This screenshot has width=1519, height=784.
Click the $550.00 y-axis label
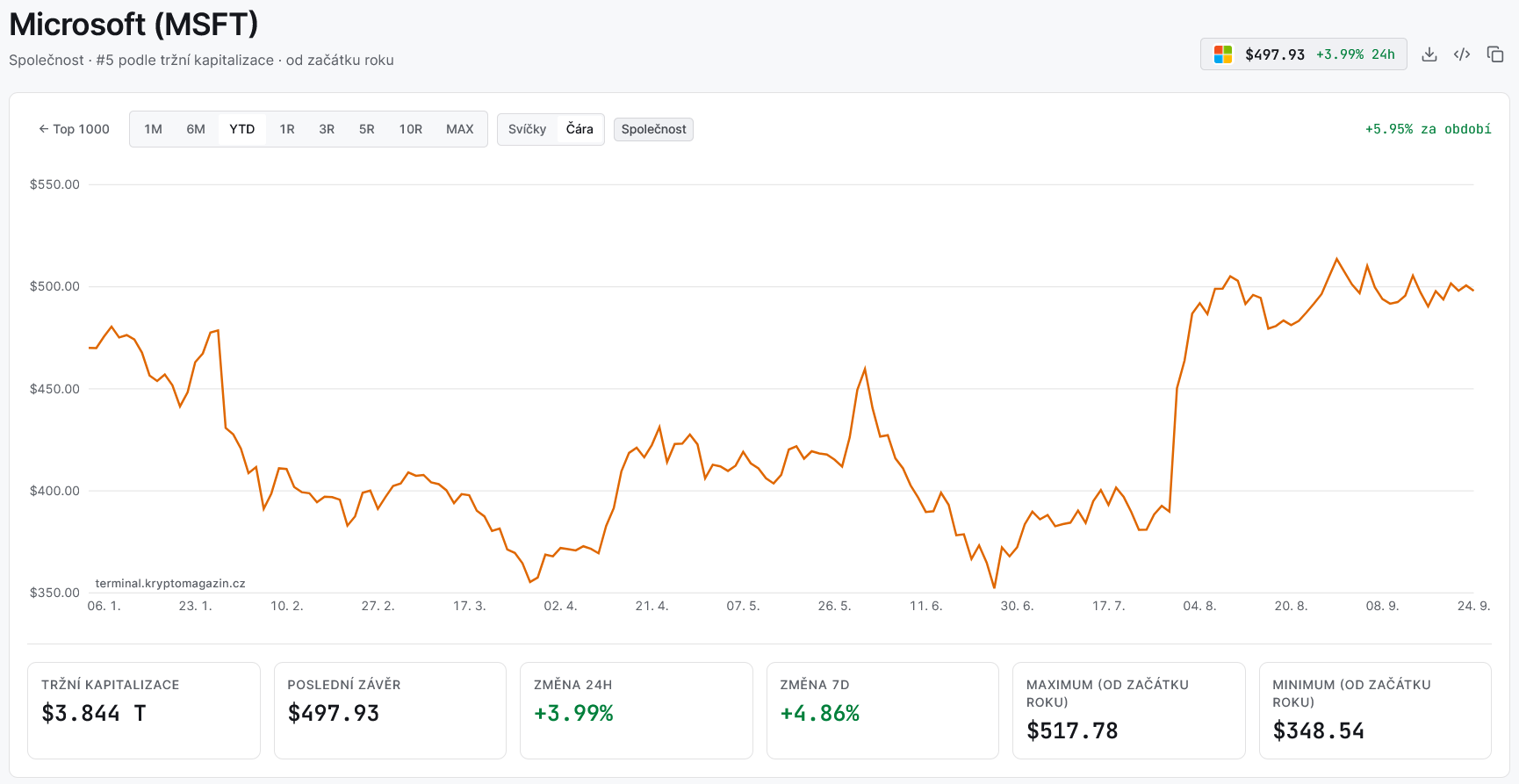[54, 184]
